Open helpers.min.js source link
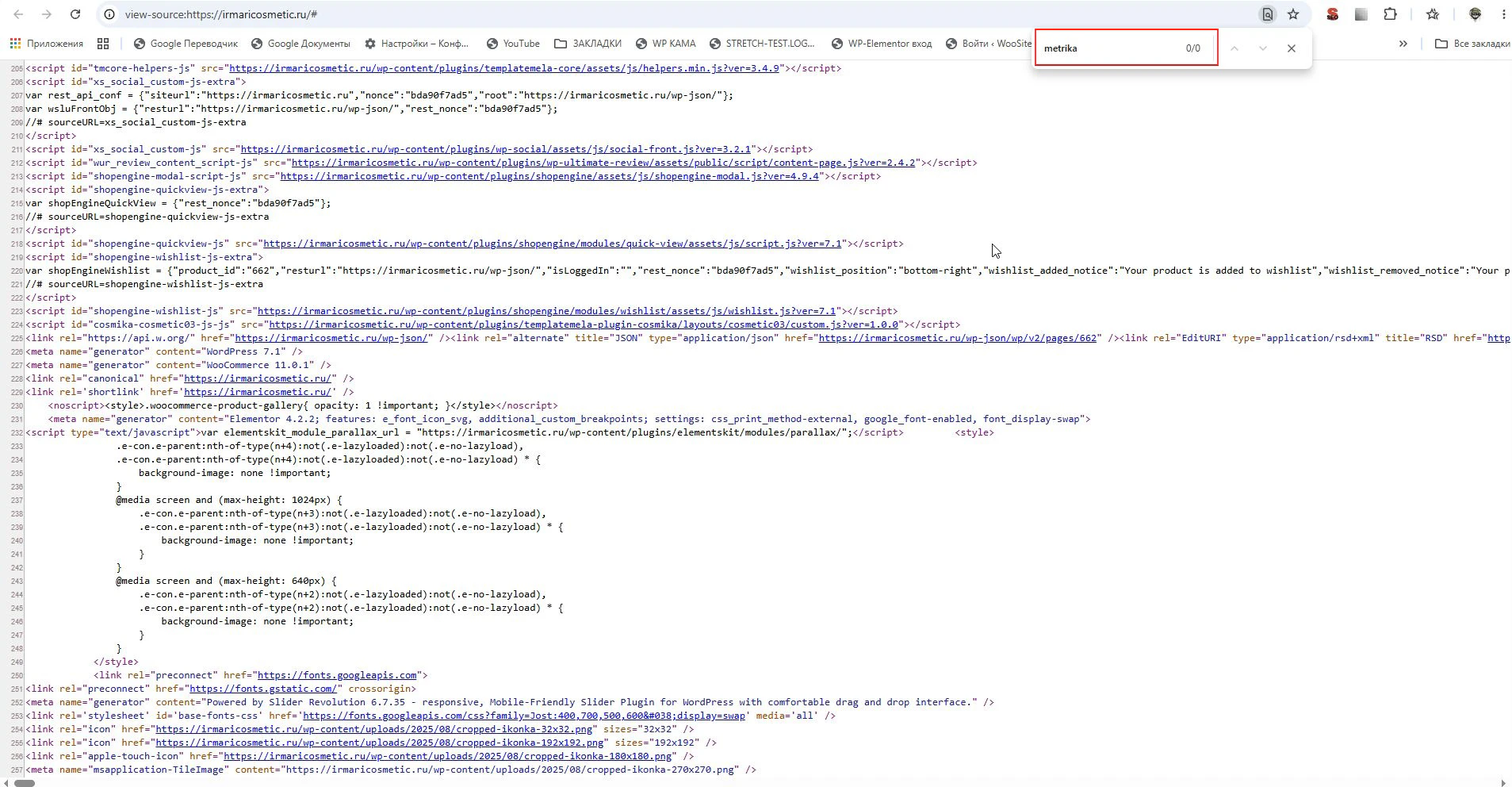1512x787 pixels. 504,68
